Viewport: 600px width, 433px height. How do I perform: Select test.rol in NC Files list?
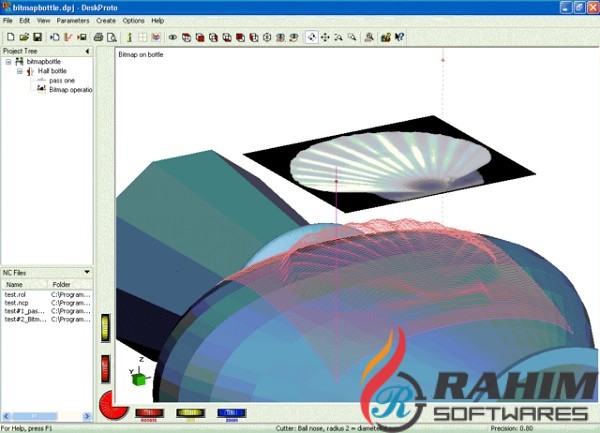(47, 295)
